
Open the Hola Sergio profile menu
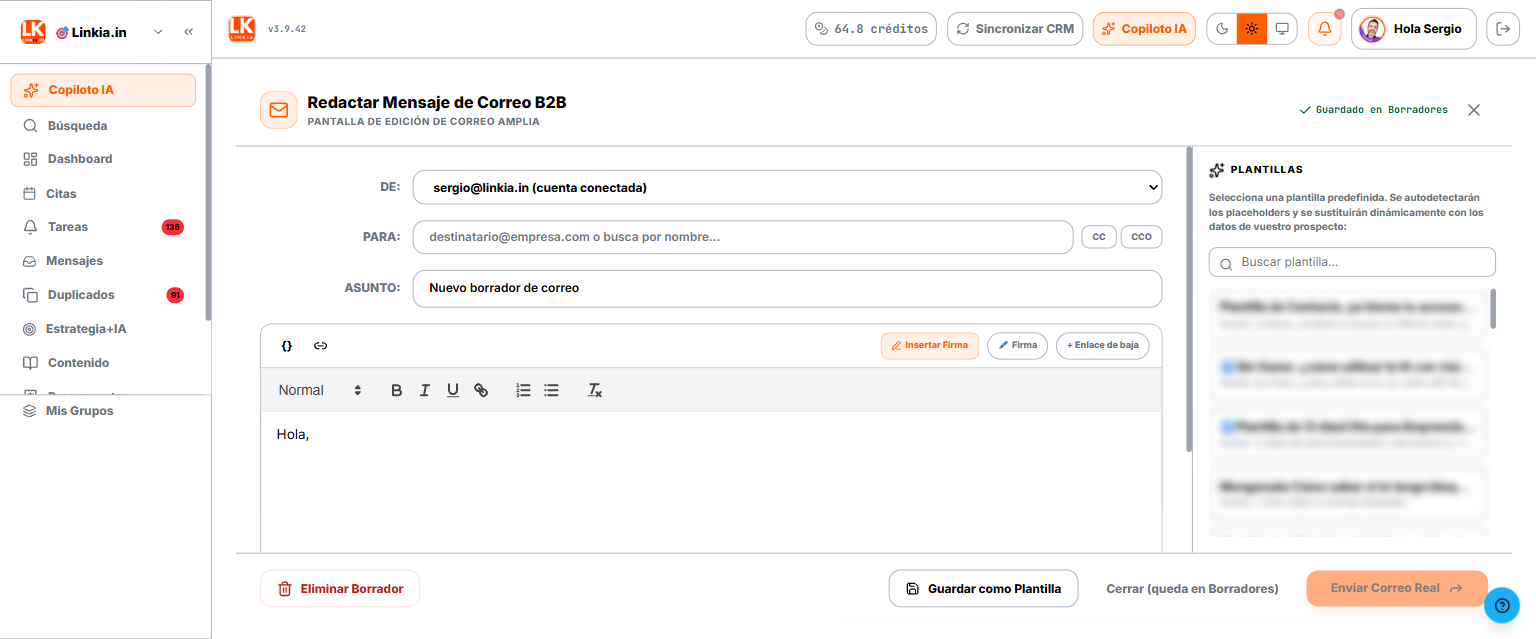pyautogui.click(x=1414, y=29)
